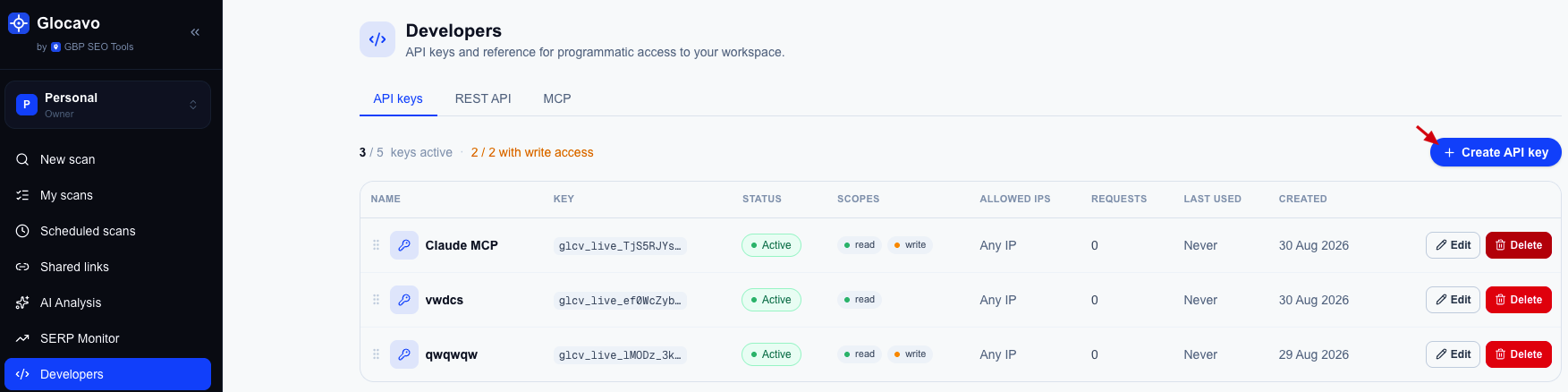Click the Claude MCP key name

[x=462, y=245]
